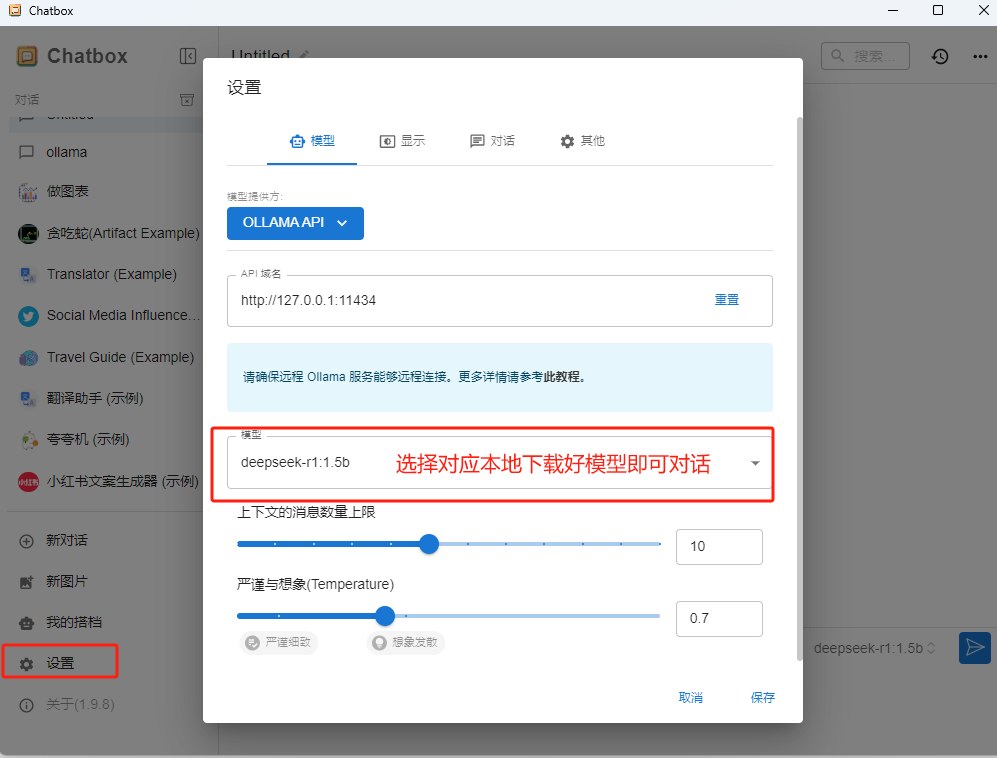Click the temperature value field showing 0.7
The width and height of the screenshot is (997, 758).
pos(719,619)
